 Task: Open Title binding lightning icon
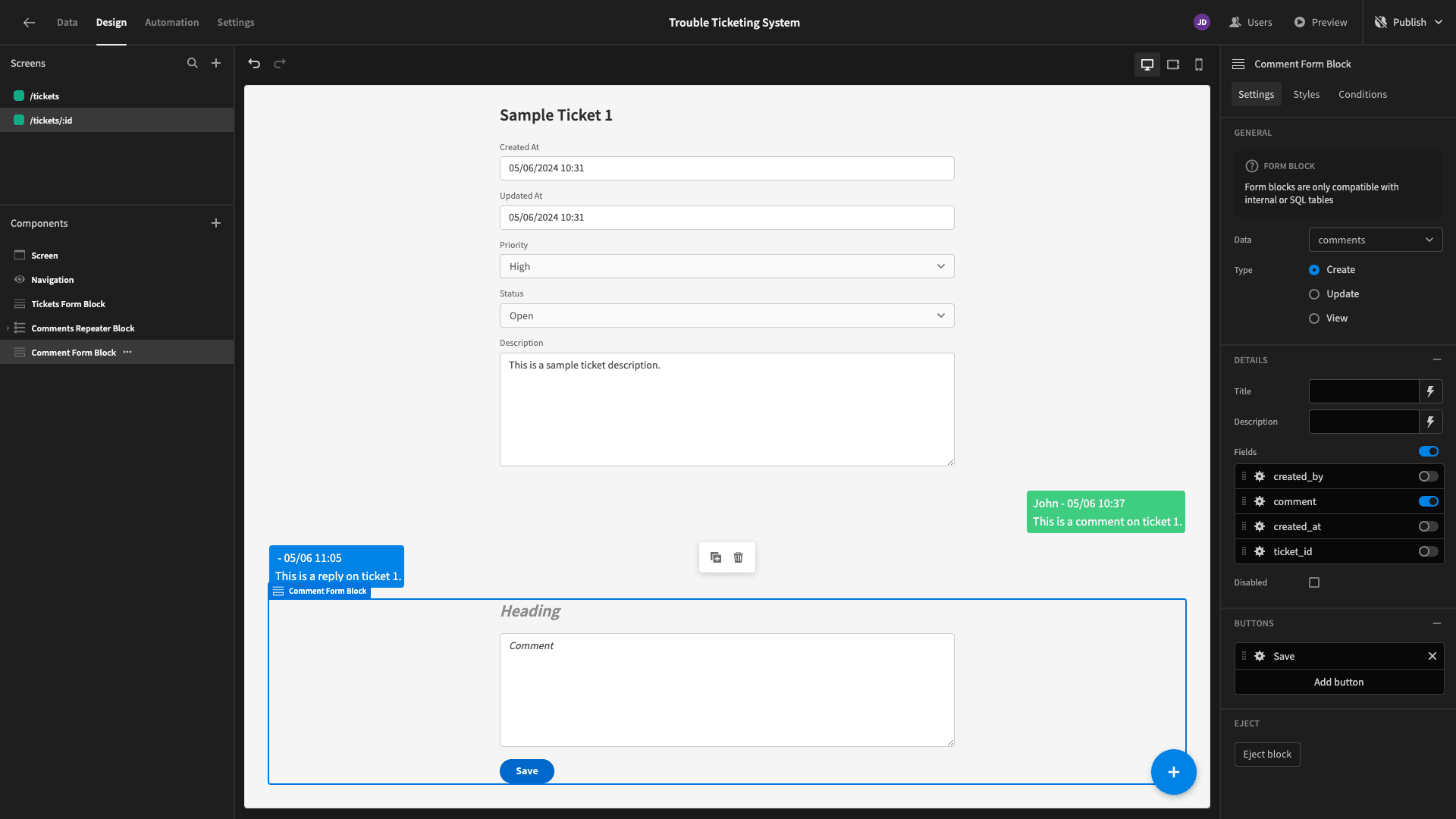click(x=1431, y=392)
